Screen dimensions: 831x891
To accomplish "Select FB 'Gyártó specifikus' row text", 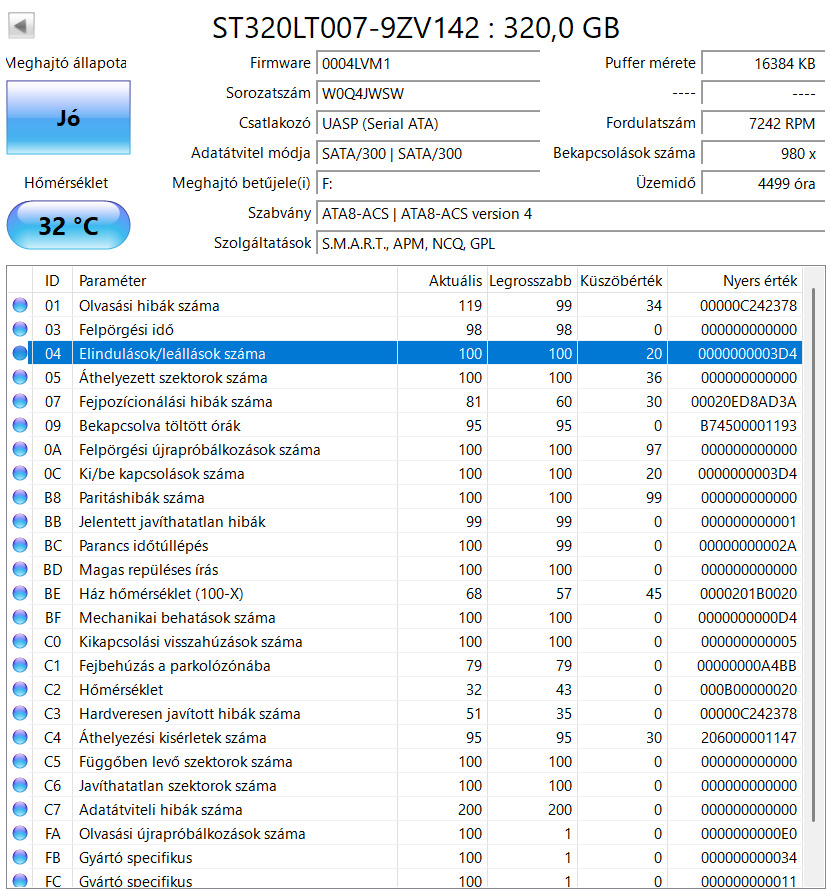I will point(135,857).
